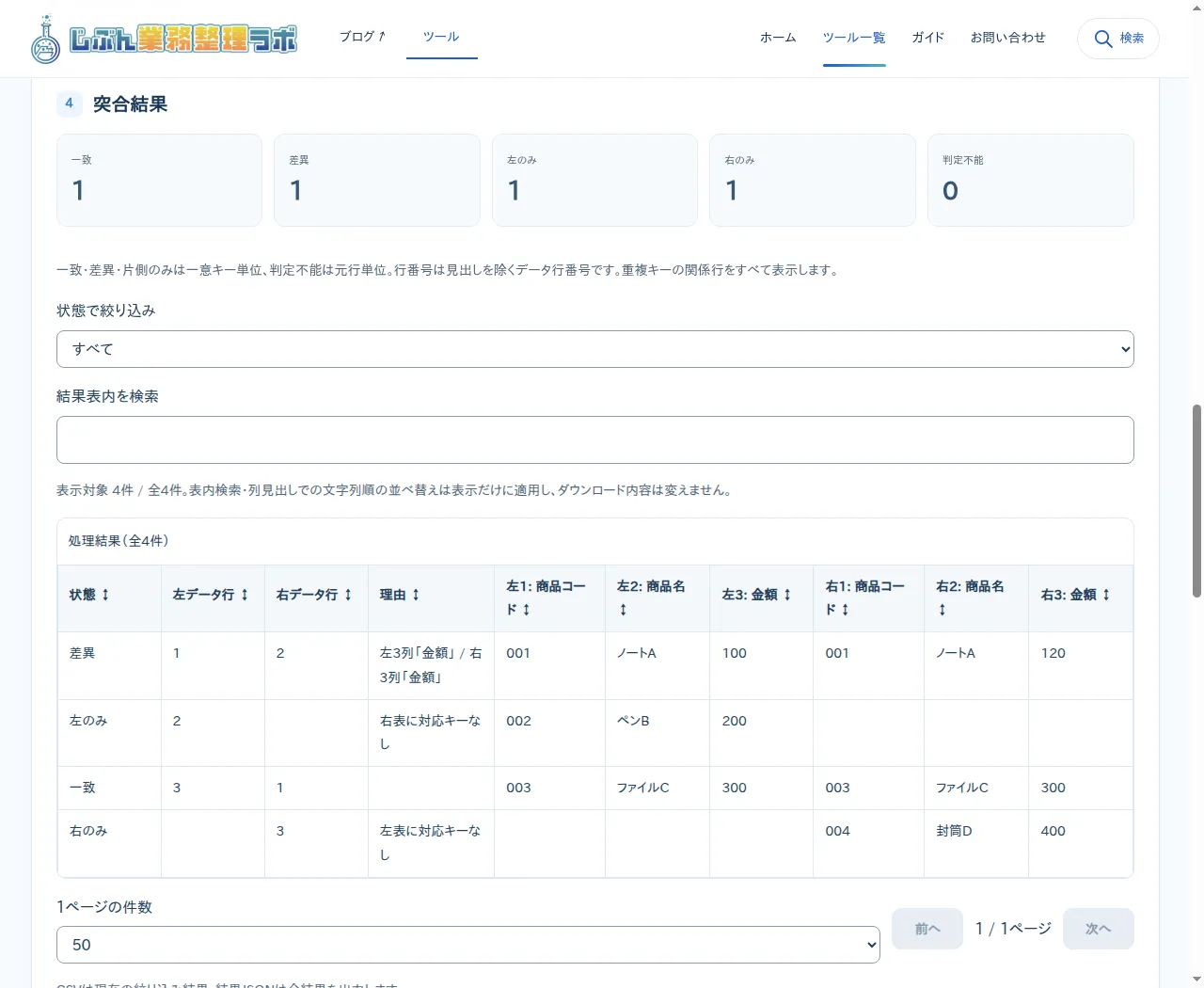Sort by 状態 column arrow icon

click(x=105, y=595)
